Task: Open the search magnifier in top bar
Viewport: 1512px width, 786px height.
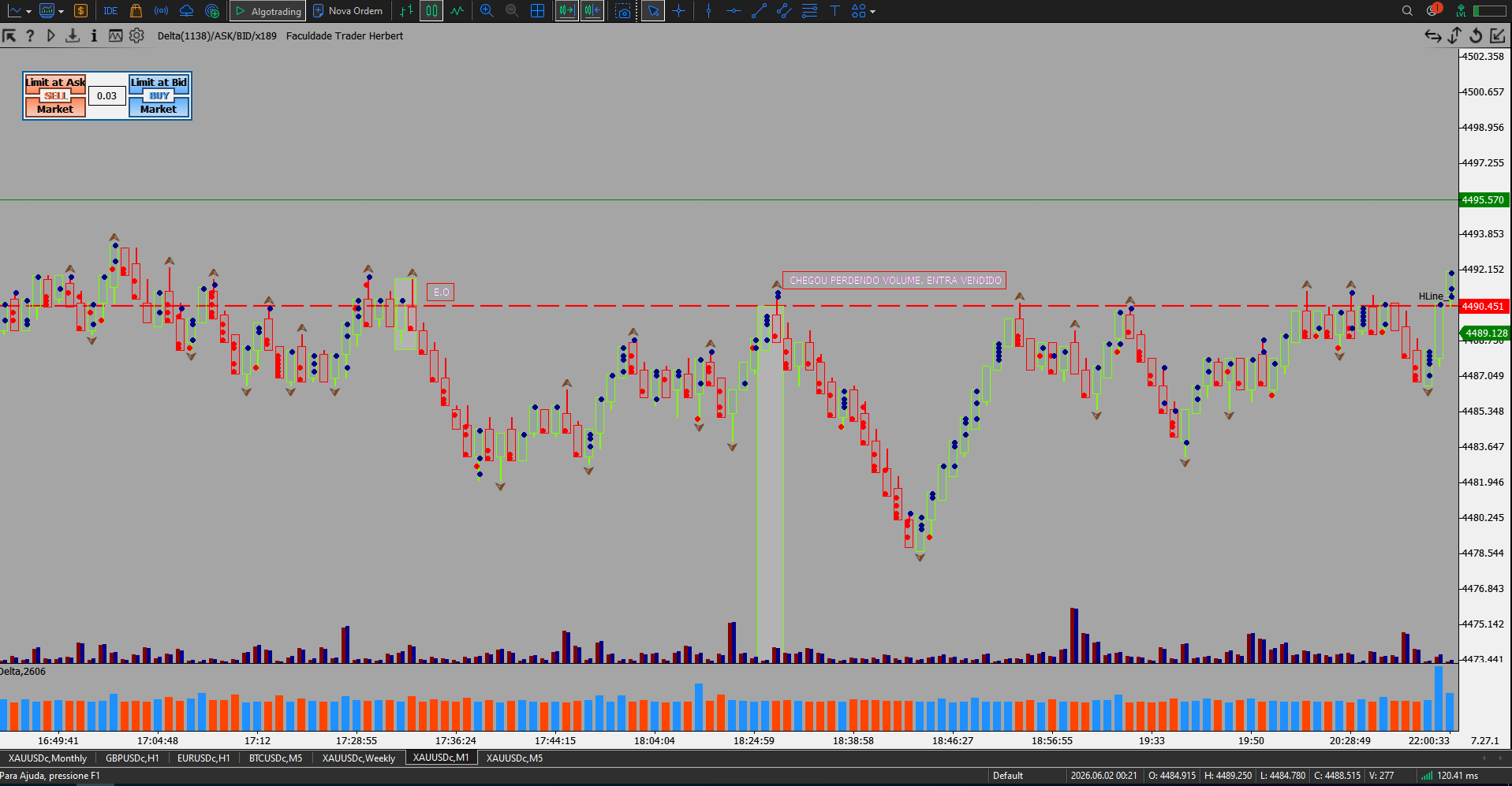Action: pyautogui.click(x=1407, y=11)
